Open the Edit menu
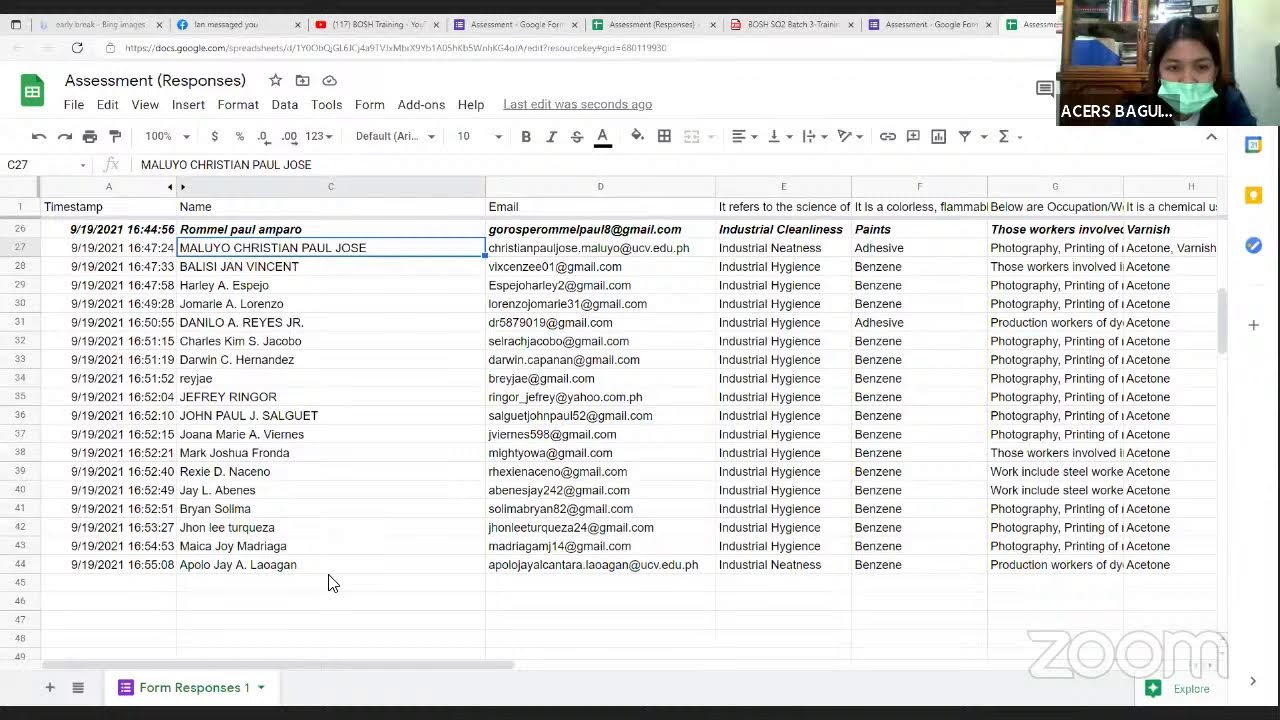The width and height of the screenshot is (1280, 720). pyautogui.click(x=107, y=104)
